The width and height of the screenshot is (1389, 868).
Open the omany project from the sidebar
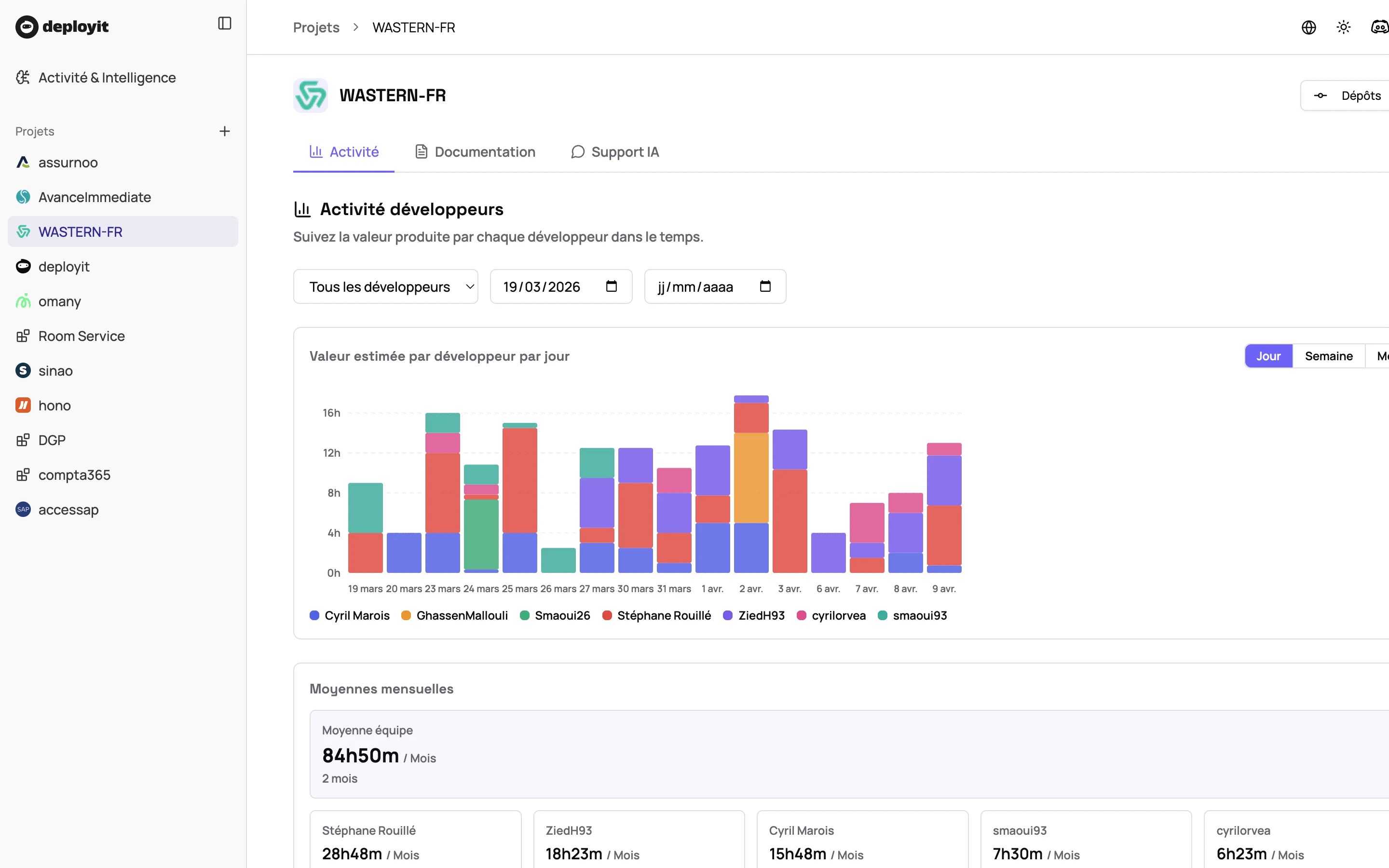coord(59,301)
